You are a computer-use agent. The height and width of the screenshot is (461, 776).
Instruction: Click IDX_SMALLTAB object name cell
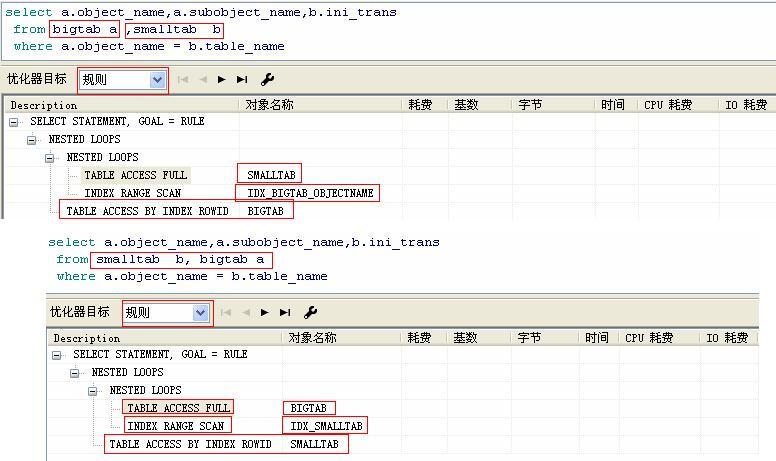(326, 426)
